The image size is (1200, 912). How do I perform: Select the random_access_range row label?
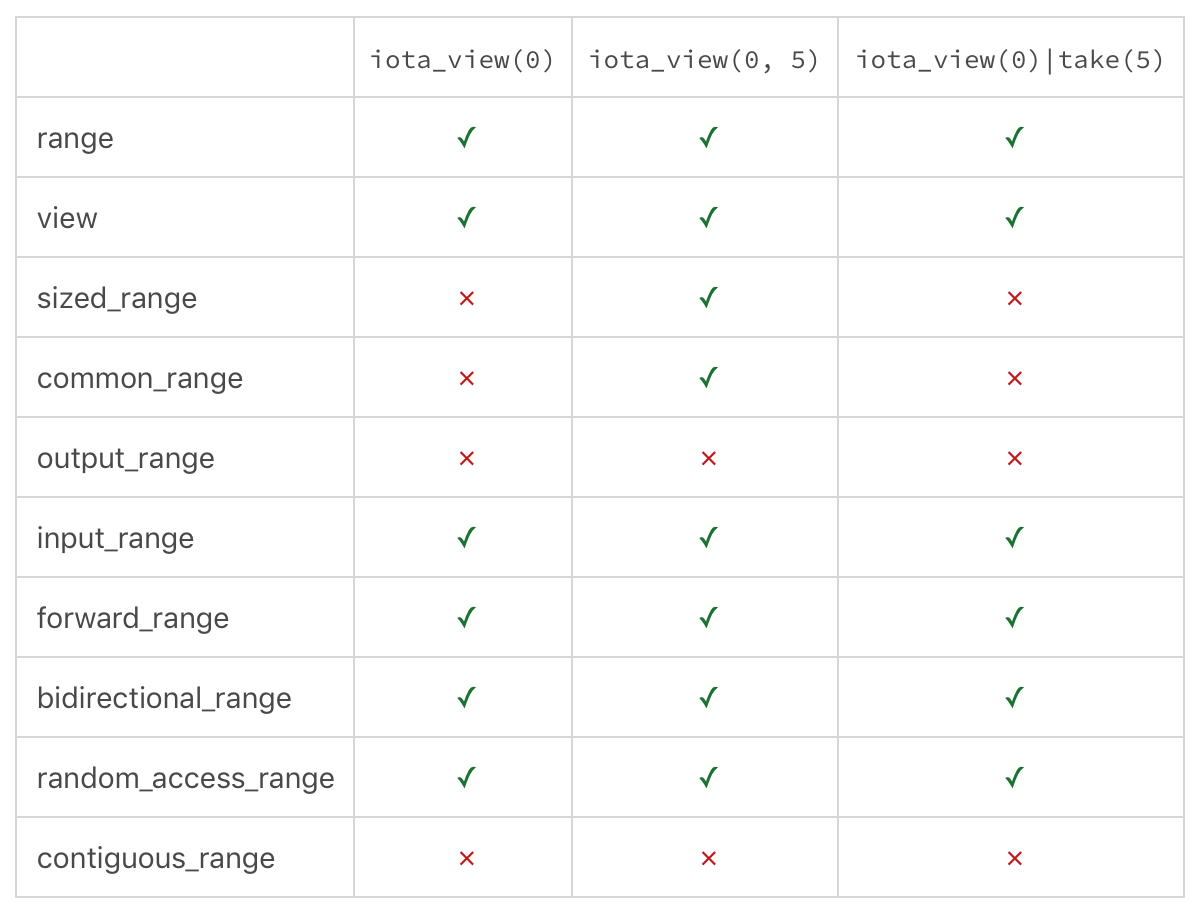[x=186, y=779]
